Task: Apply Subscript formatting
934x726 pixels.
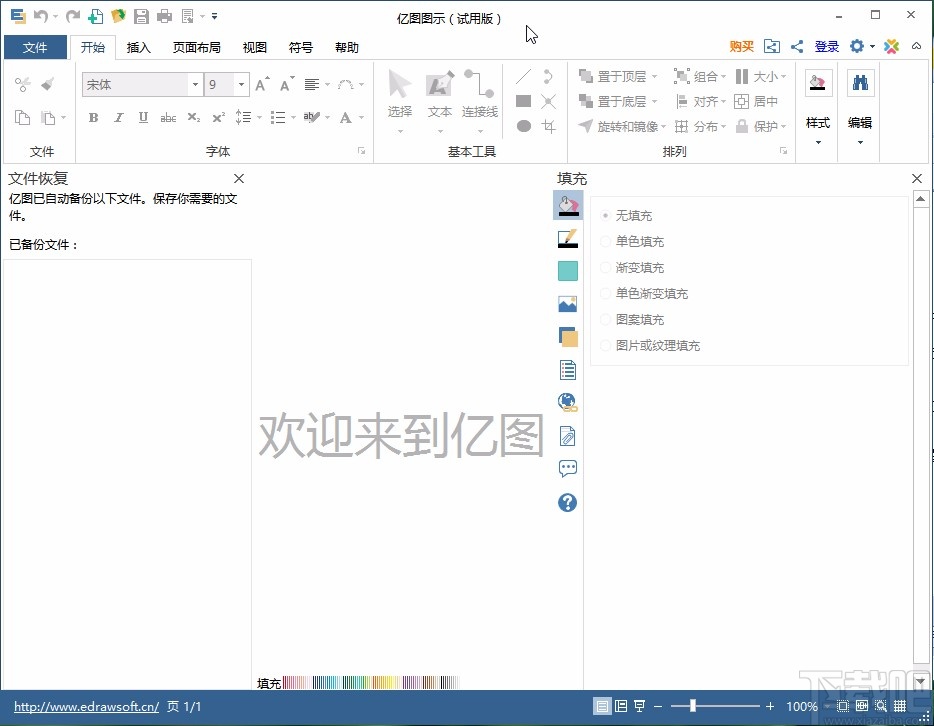Action: click(x=194, y=117)
